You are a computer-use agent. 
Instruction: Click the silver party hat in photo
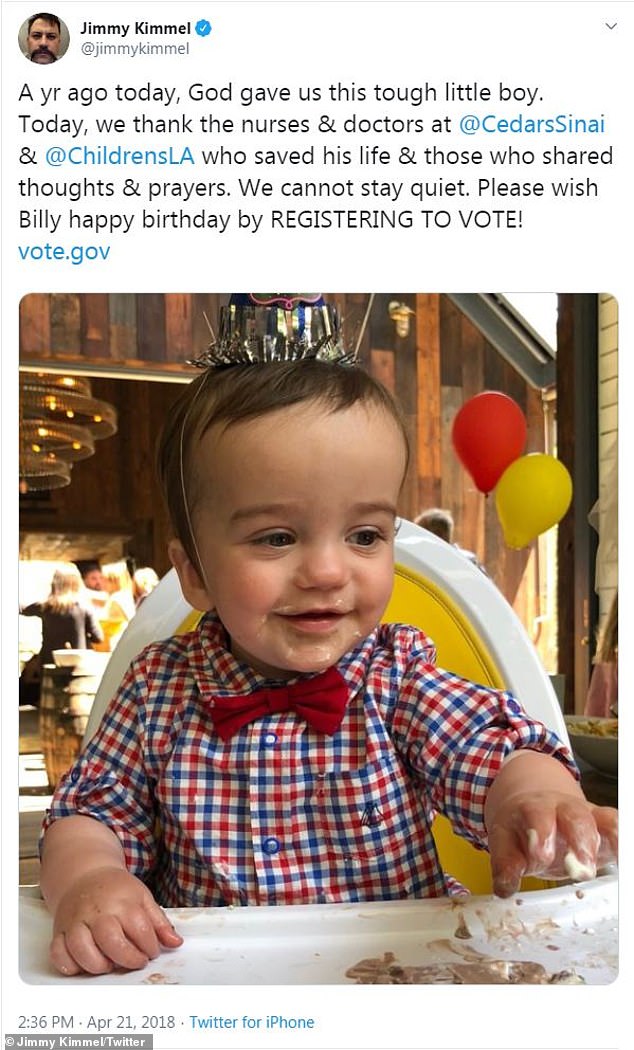(x=274, y=329)
